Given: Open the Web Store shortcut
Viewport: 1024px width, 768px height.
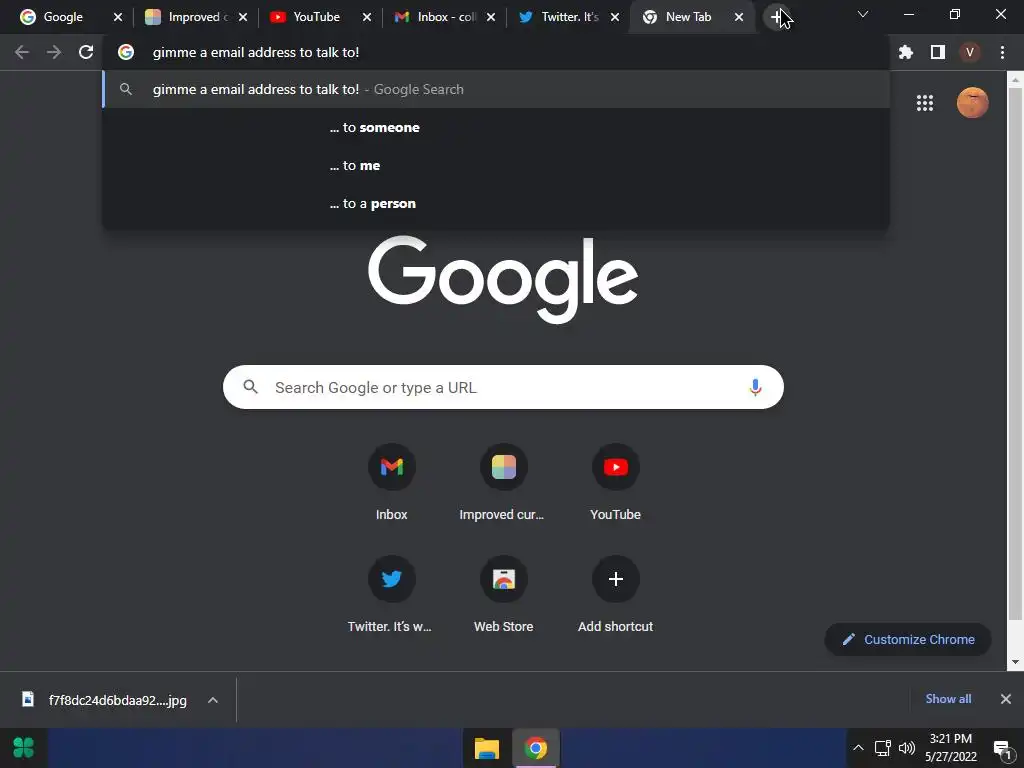Looking at the screenshot, I should pos(503,594).
